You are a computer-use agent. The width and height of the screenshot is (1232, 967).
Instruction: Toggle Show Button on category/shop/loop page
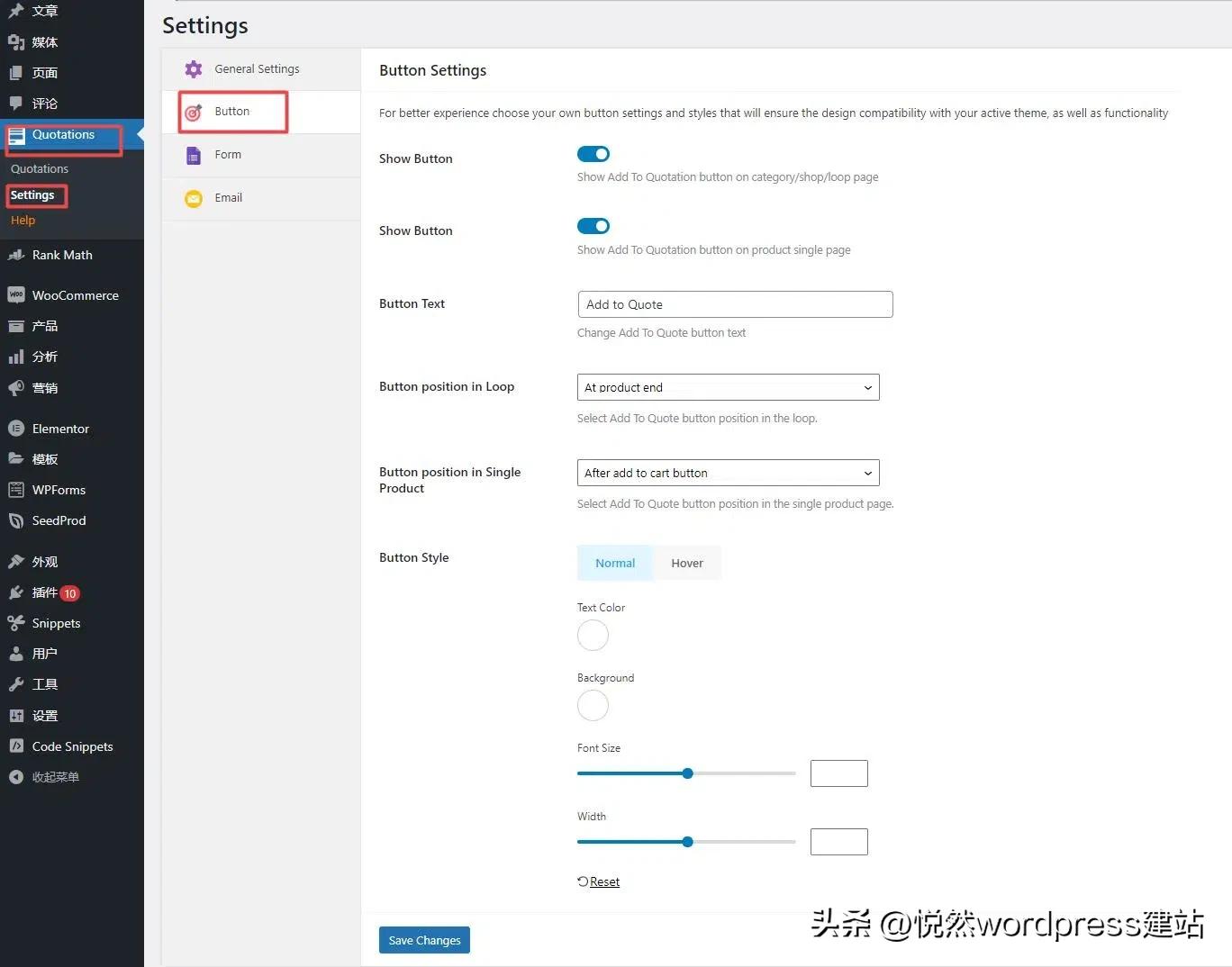pyautogui.click(x=593, y=154)
